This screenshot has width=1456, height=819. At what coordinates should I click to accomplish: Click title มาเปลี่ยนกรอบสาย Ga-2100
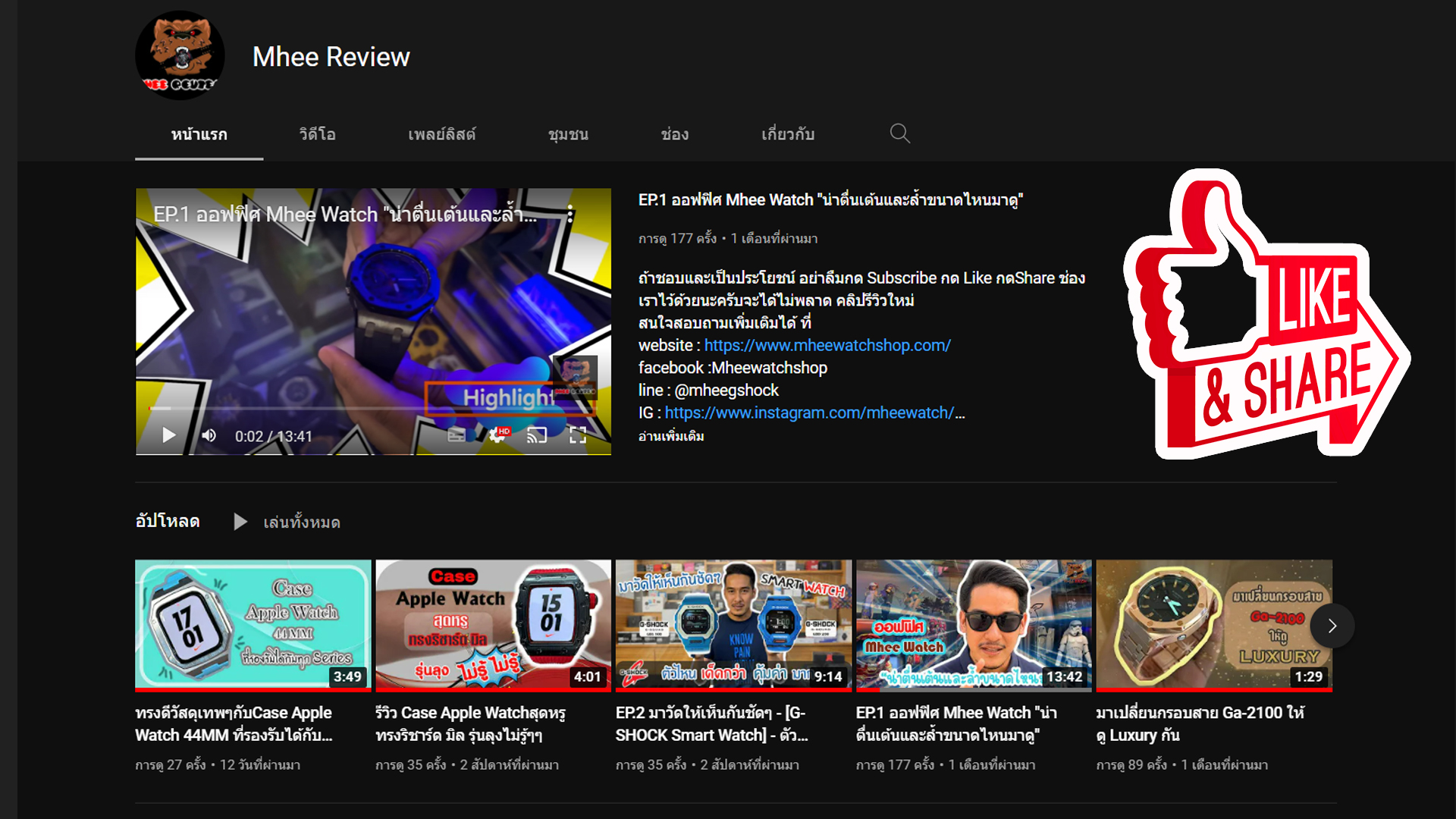[x=1200, y=723]
